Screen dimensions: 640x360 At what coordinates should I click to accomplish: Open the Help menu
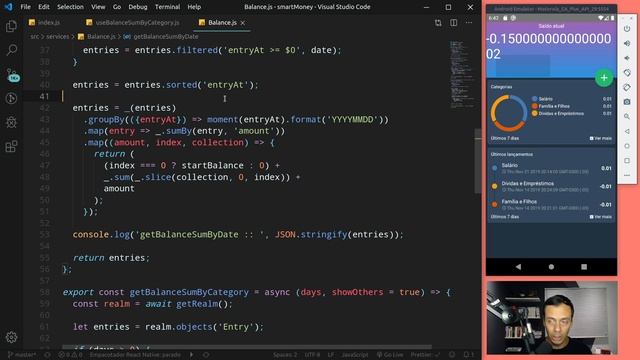coord(194,7)
